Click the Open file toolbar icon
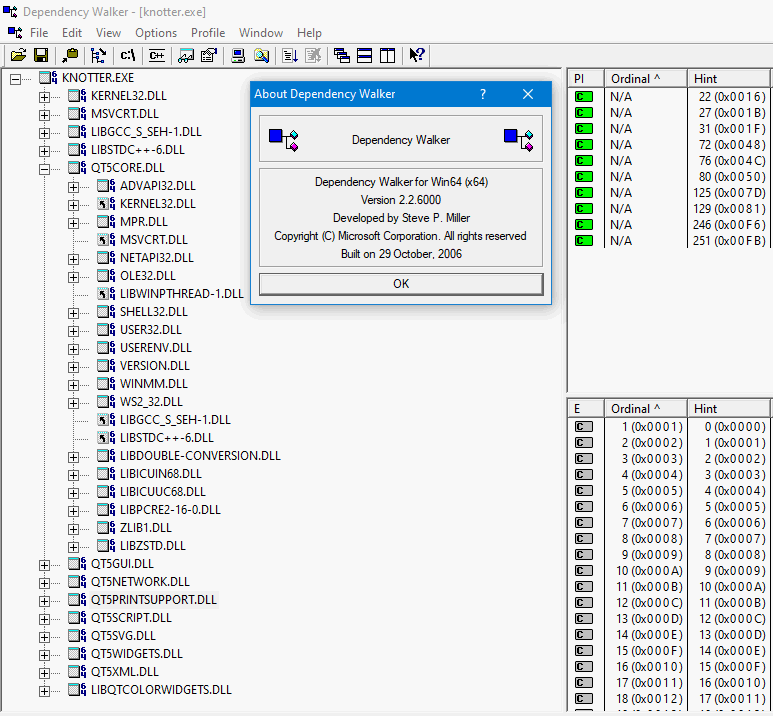 18,55
